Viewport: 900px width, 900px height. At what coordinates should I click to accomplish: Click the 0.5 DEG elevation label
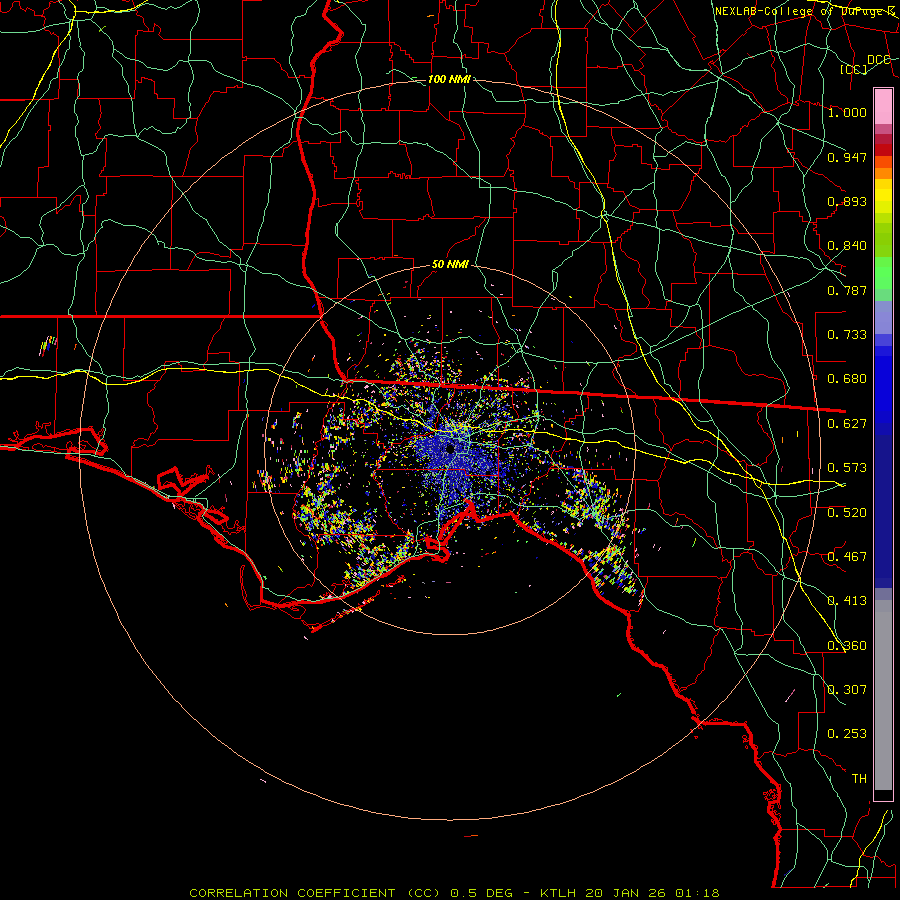[x=482, y=893]
